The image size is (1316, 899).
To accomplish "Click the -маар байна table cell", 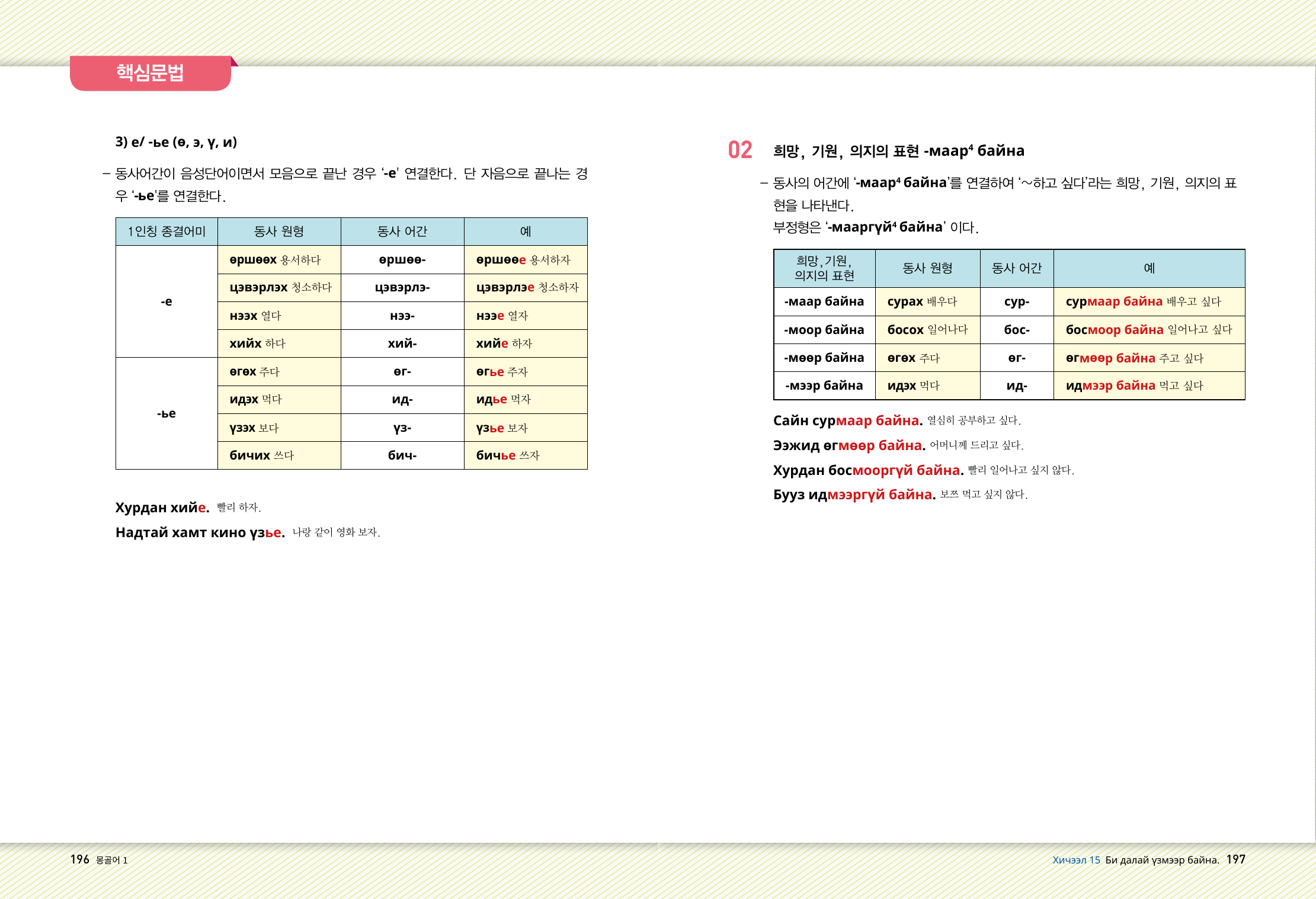I will click(x=824, y=301).
